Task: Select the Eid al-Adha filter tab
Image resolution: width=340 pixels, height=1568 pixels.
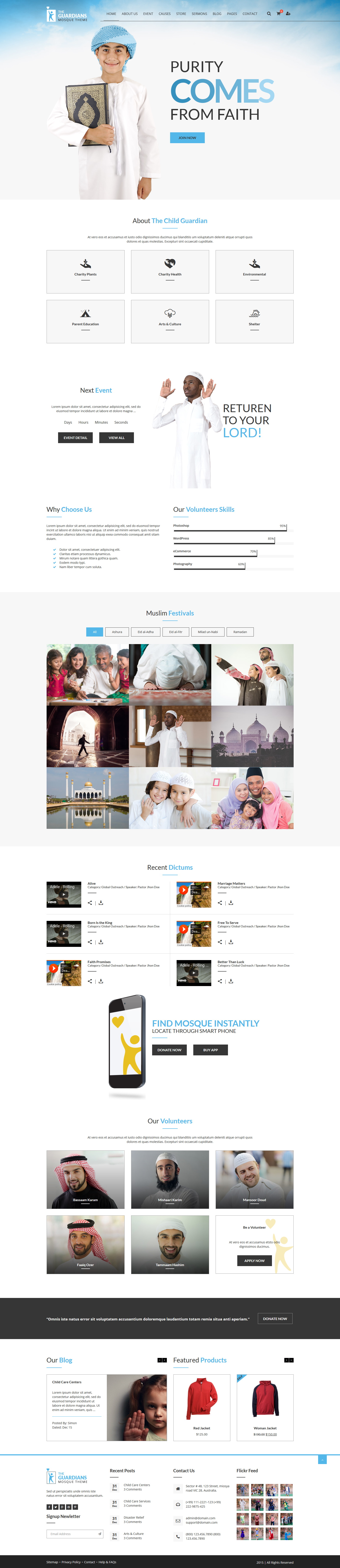Action: point(146,632)
